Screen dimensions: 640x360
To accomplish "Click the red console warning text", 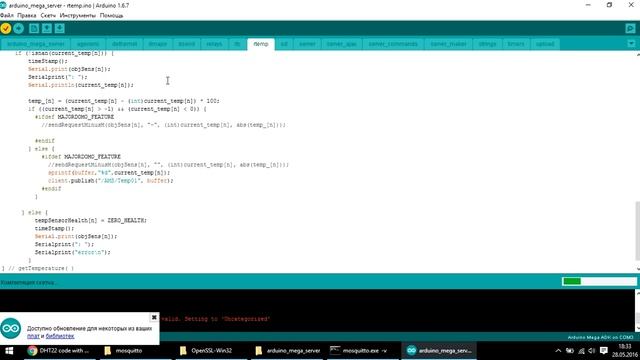I will 215,319.
